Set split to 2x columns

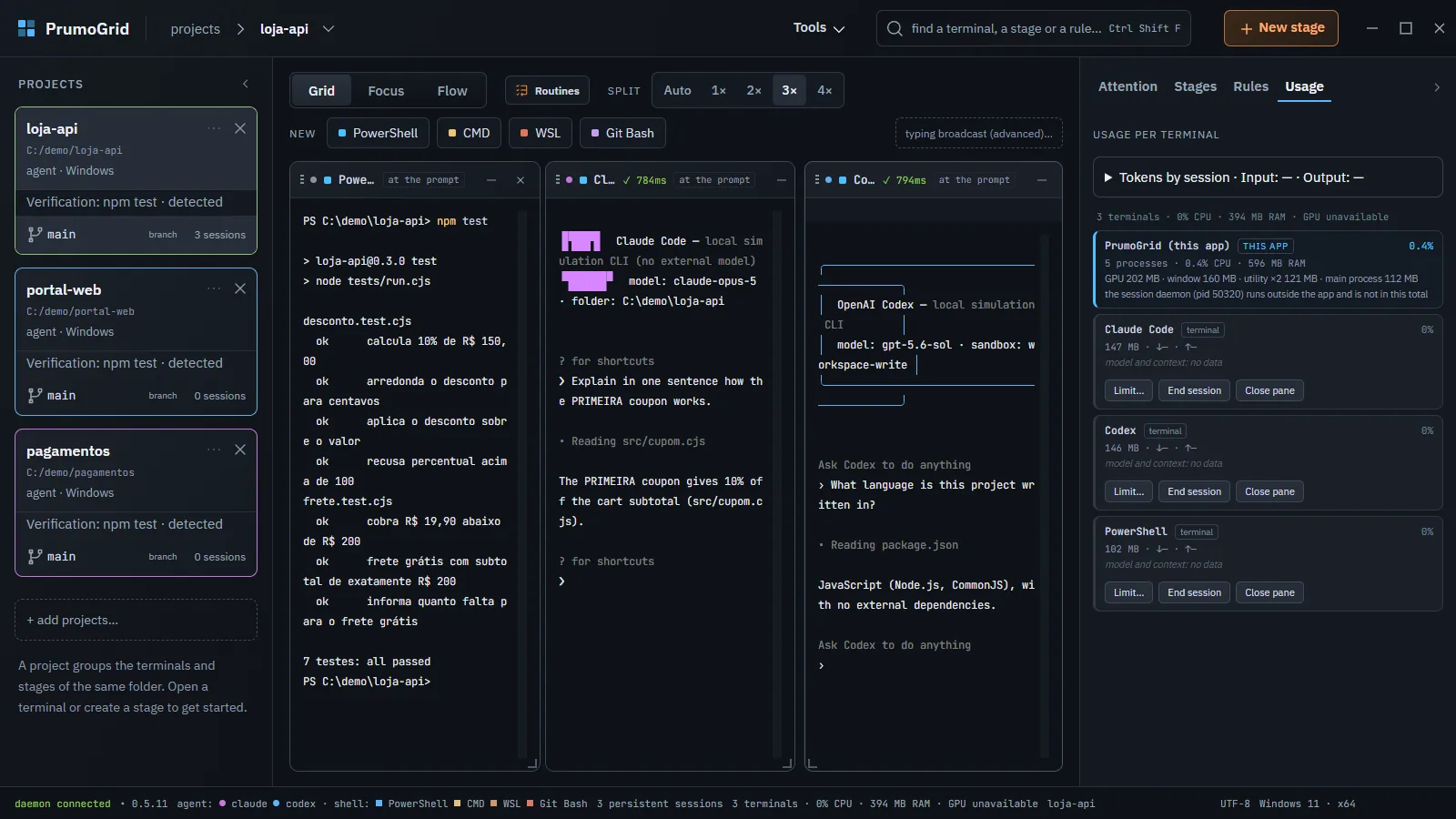click(x=753, y=91)
